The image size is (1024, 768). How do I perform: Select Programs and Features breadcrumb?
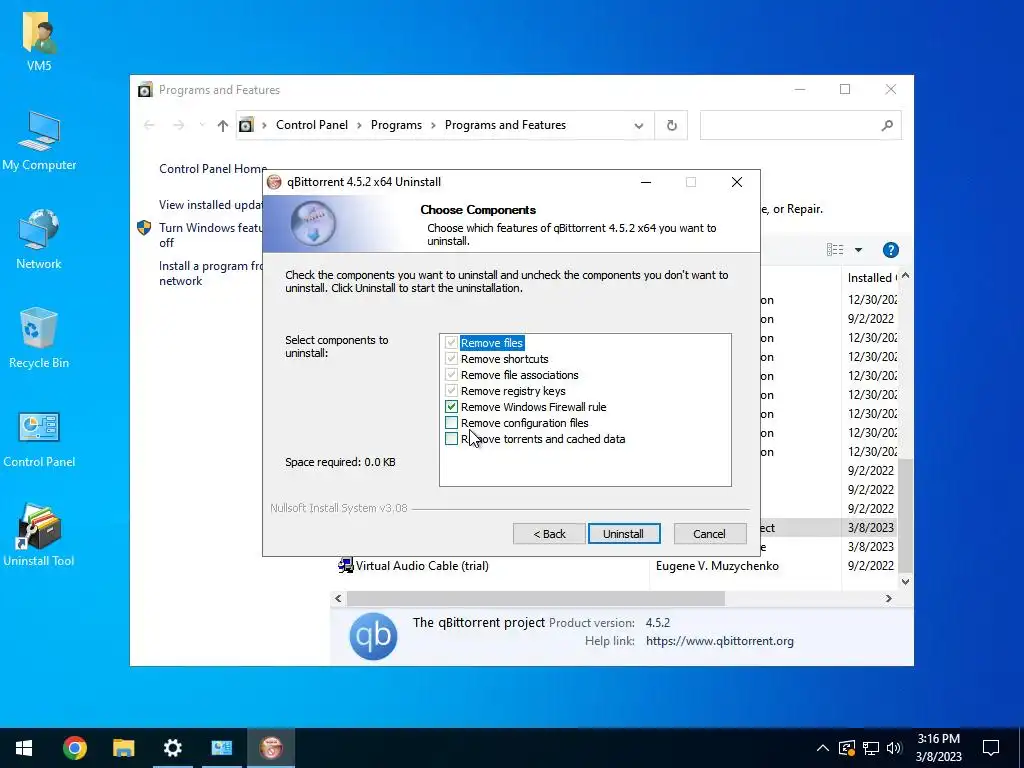[505, 125]
